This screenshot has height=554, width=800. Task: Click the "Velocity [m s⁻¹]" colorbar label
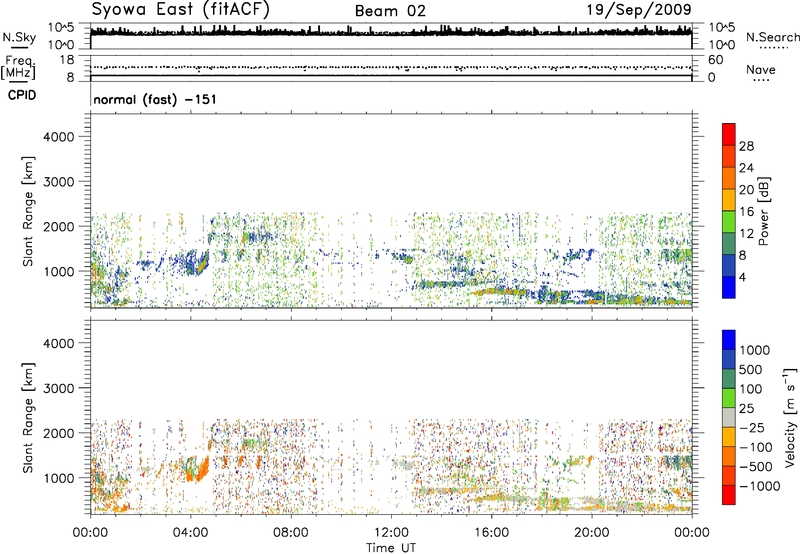click(x=790, y=417)
